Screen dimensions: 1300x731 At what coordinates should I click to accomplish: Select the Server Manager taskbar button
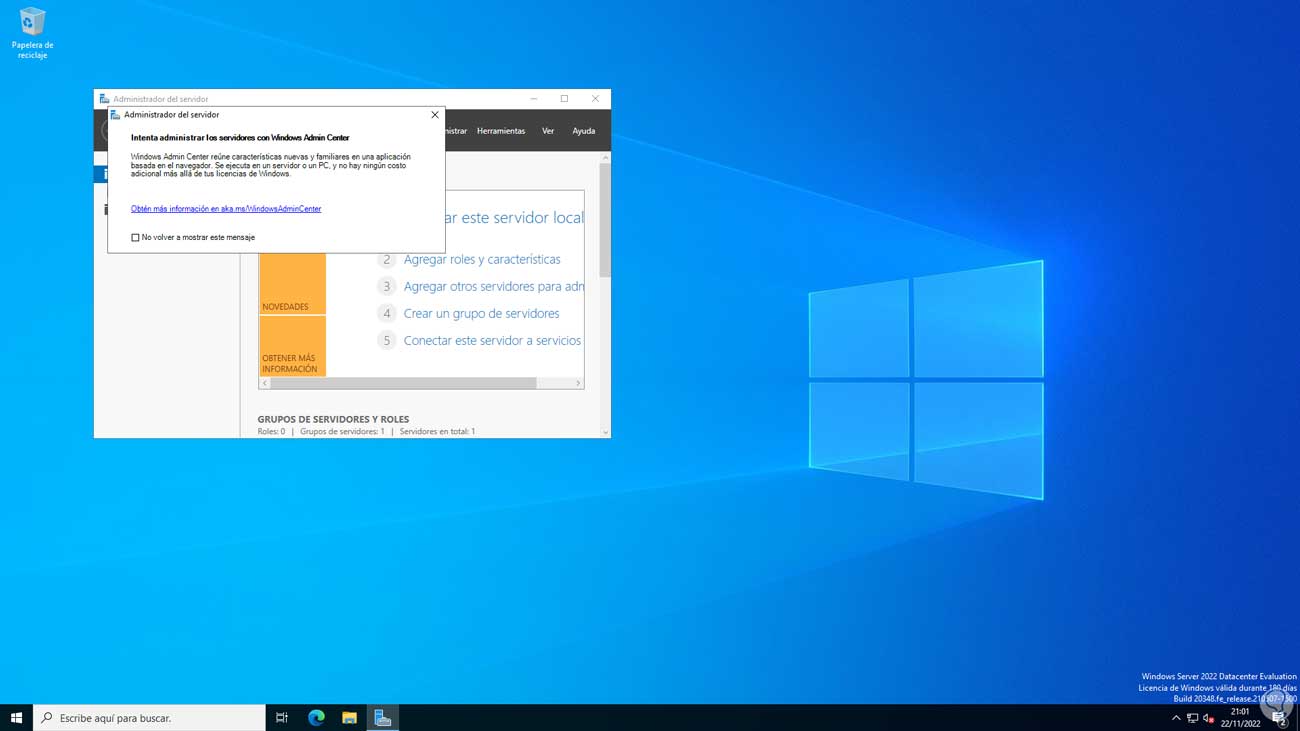click(x=382, y=718)
